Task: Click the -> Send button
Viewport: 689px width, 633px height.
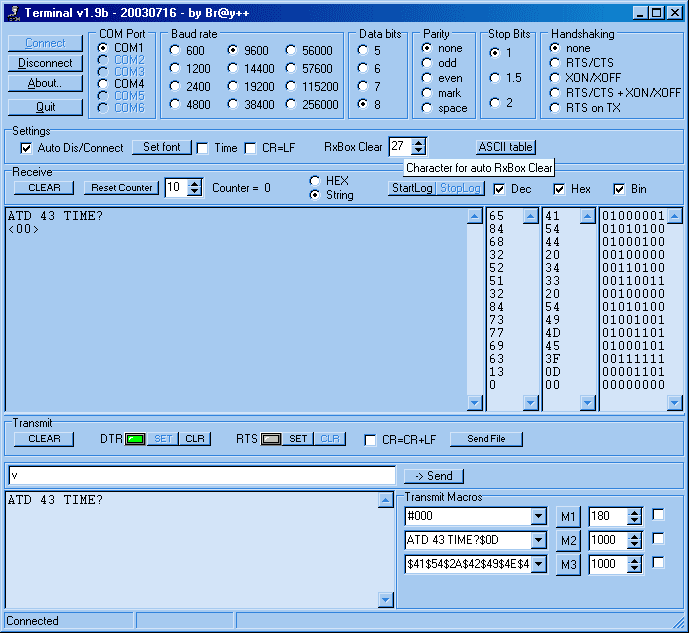Action: [434, 476]
